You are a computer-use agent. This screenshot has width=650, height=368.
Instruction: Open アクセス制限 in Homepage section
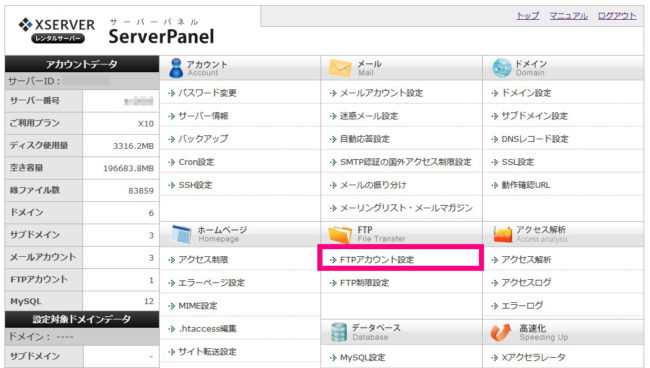[203, 259]
